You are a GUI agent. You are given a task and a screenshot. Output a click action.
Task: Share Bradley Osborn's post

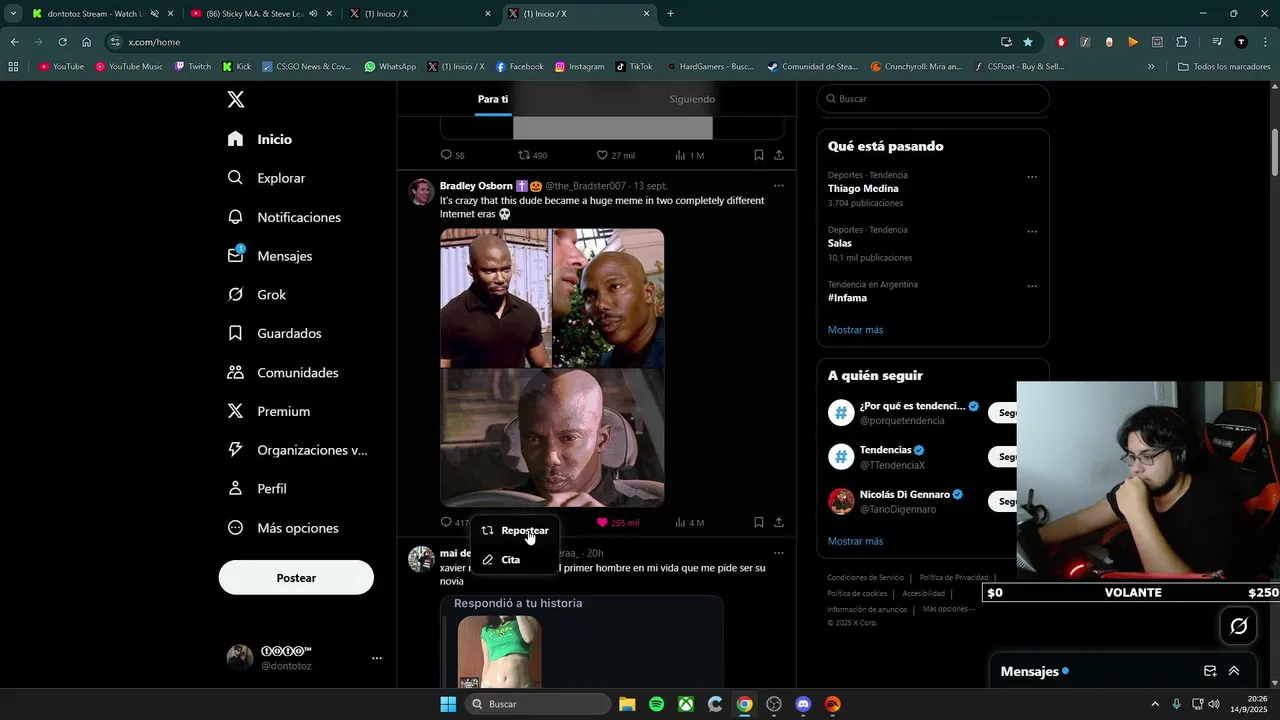click(x=779, y=522)
